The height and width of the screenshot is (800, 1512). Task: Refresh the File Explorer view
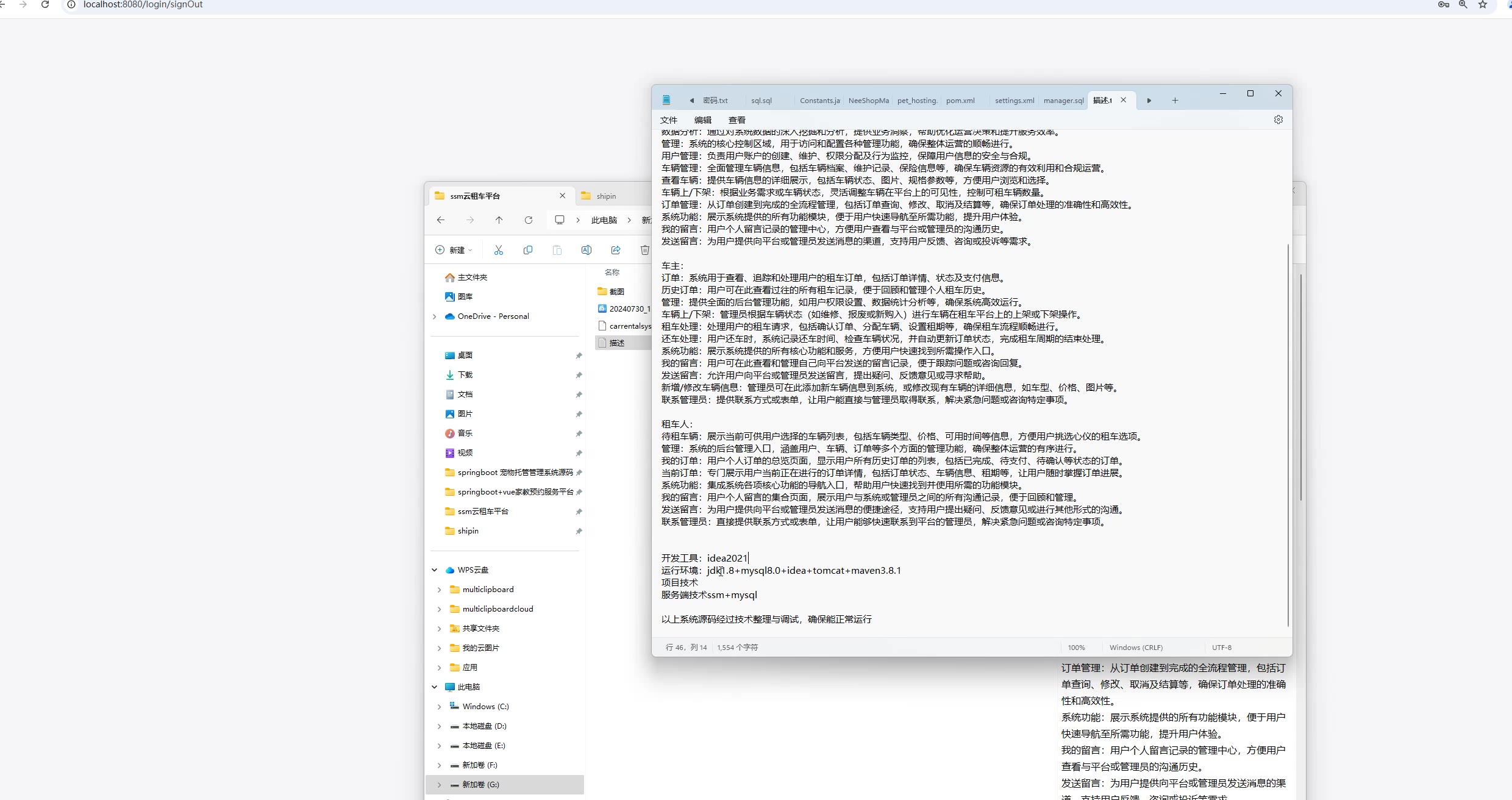529,220
